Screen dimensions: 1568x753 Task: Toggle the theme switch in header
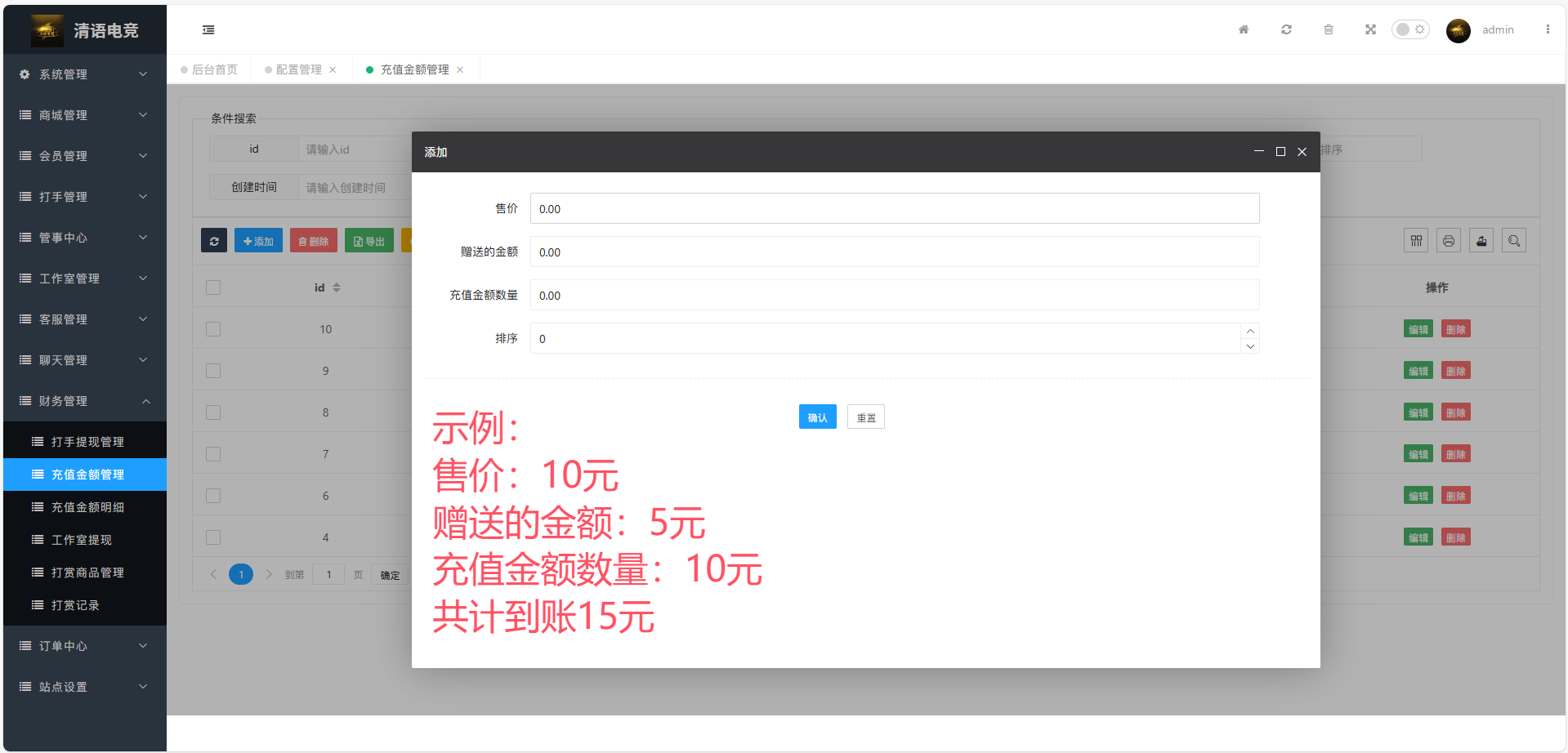pos(1410,30)
